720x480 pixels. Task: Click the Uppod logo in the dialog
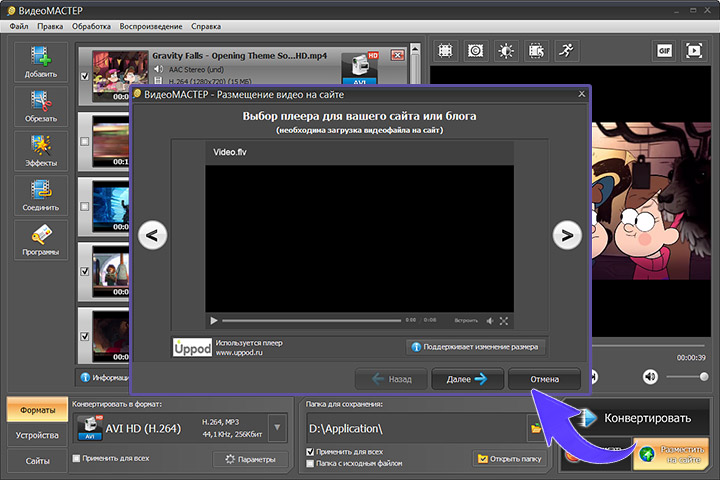[192, 348]
